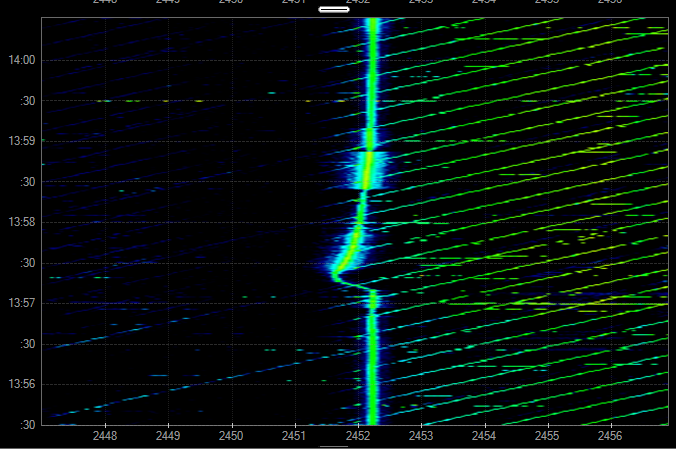Click the leftmost tip of the curved trace
Screen dimensions: 676x449
click(x=334, y=274)
